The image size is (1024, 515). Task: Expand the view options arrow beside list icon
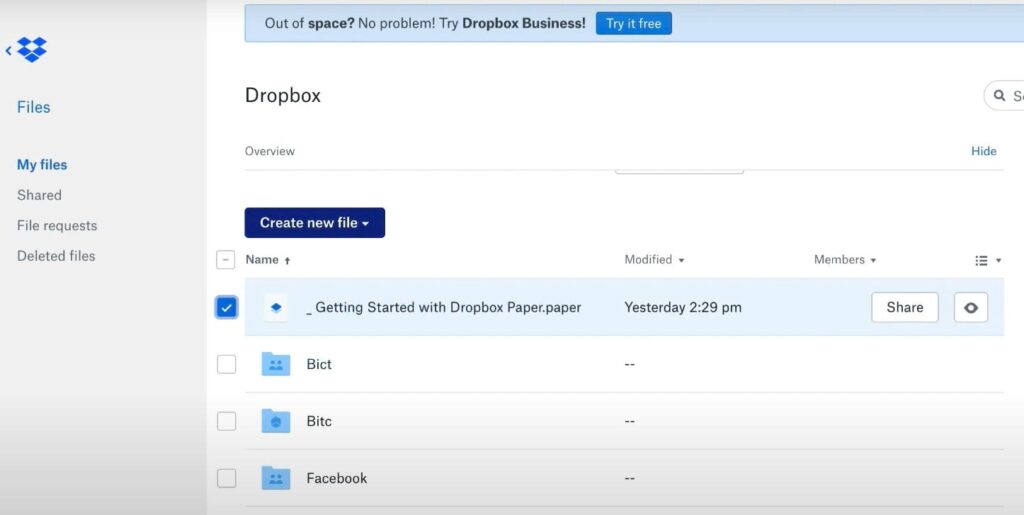pyautogui.click(x=998, y=260)
